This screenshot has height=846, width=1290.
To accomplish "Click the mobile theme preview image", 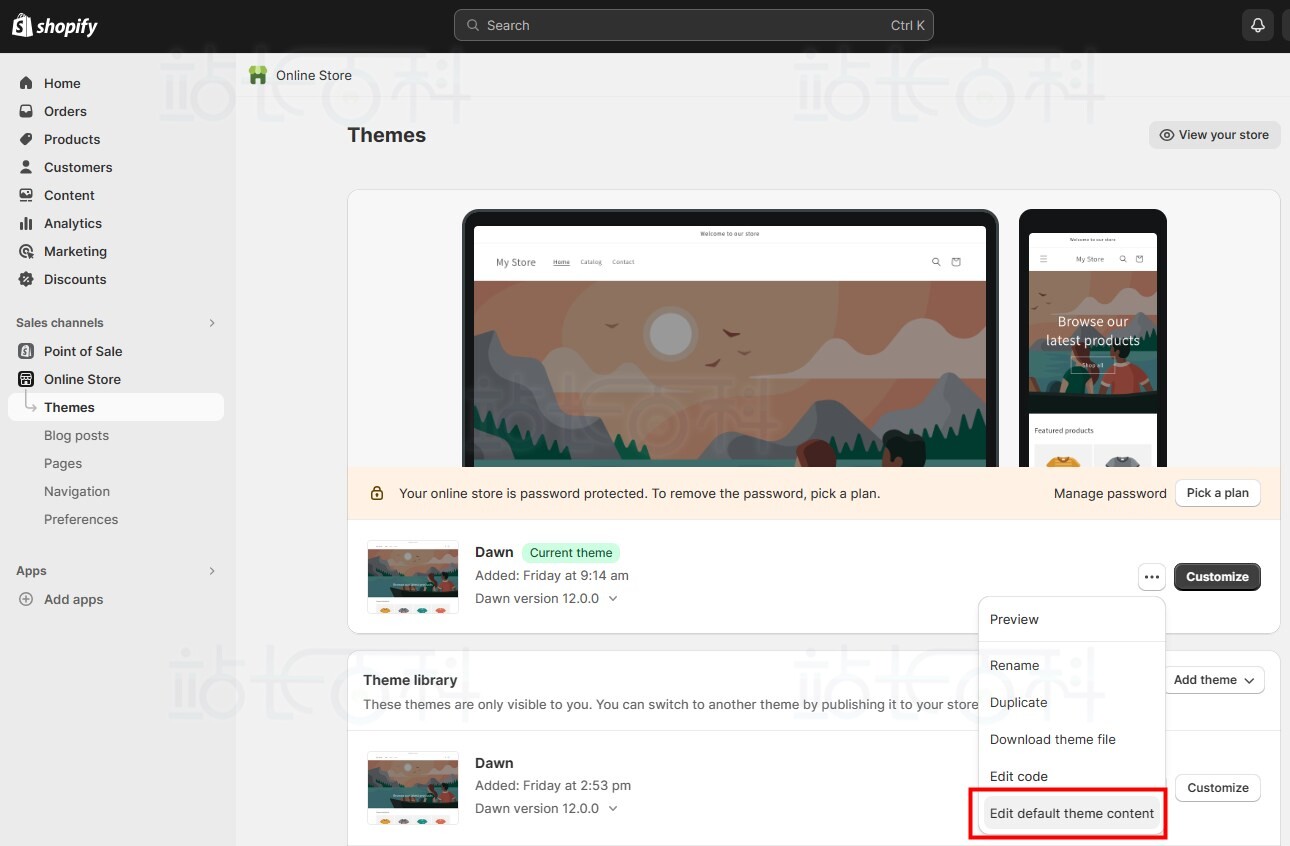I will click(1093, 338).
